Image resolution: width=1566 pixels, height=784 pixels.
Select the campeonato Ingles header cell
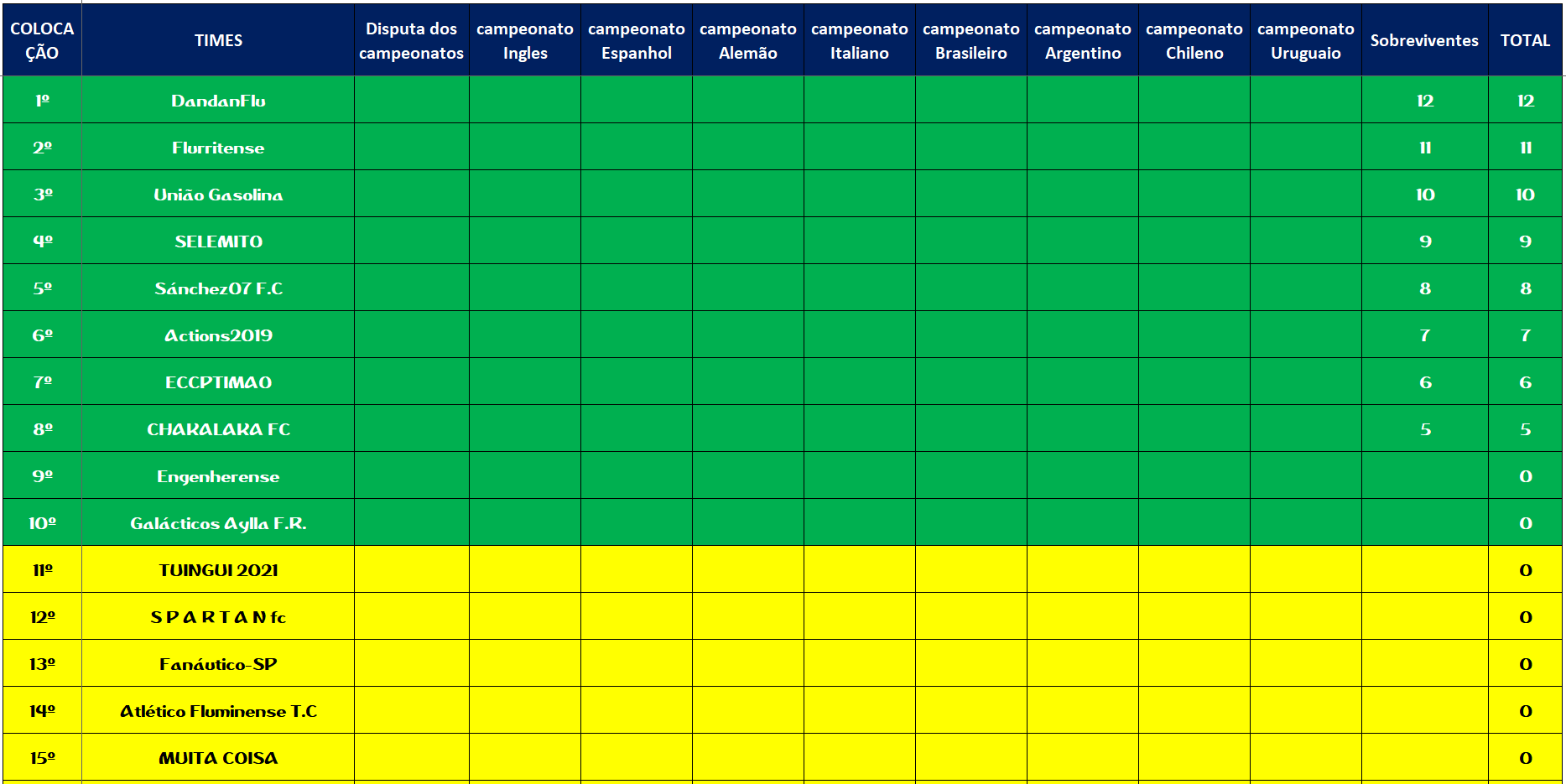point(524,40)
